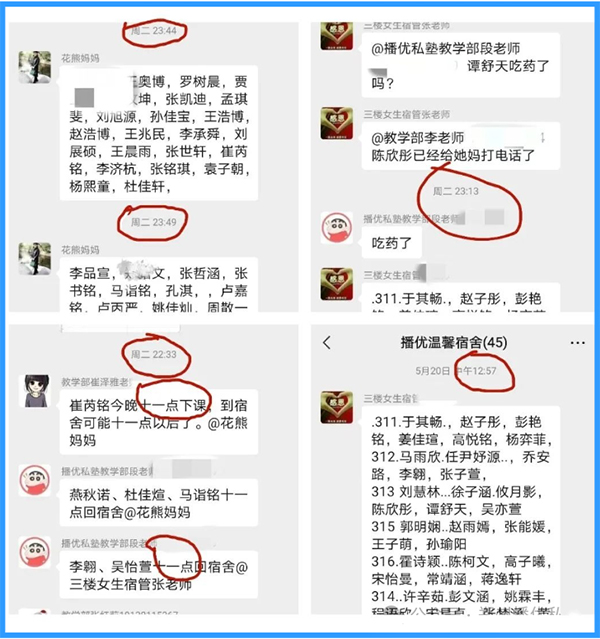Tap 教学部崔泽雅老师 girl avatar
This screenshot has height=639, width=600.
[x=35, y=391]
